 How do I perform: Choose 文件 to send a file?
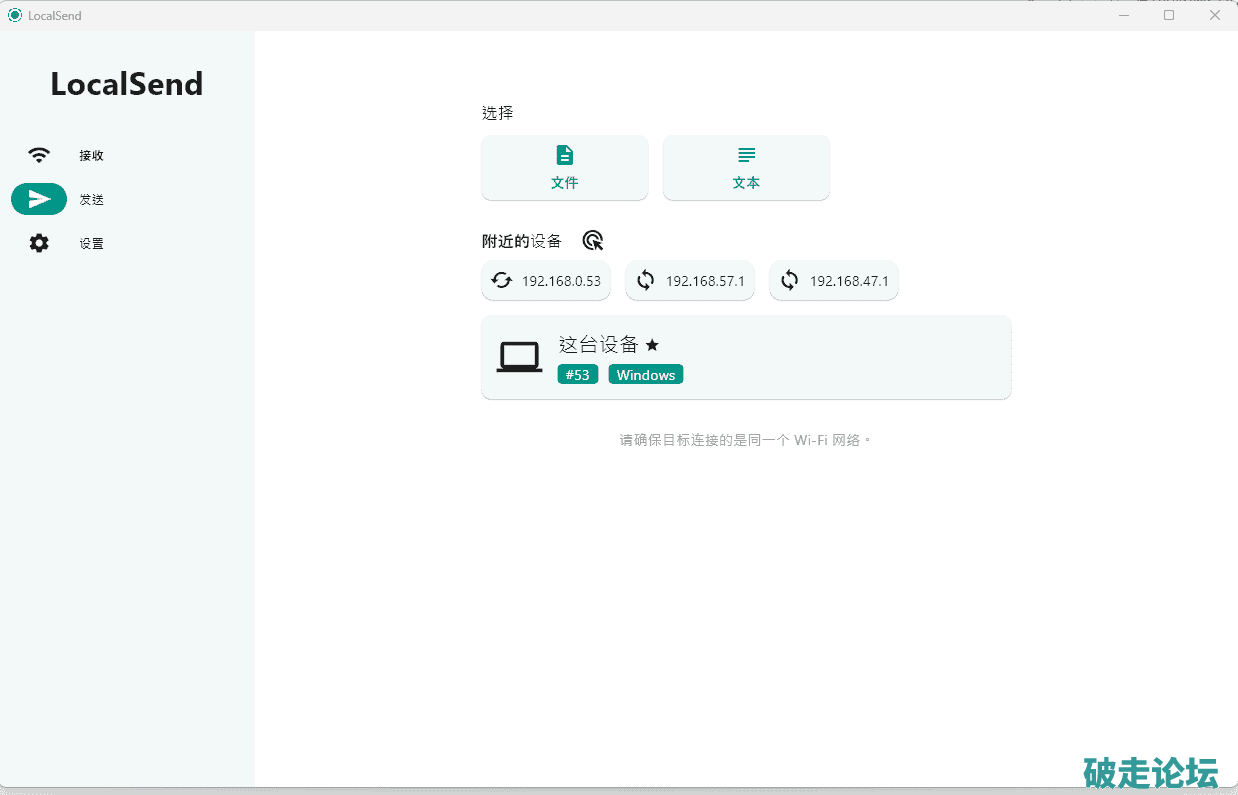(565, 168)
